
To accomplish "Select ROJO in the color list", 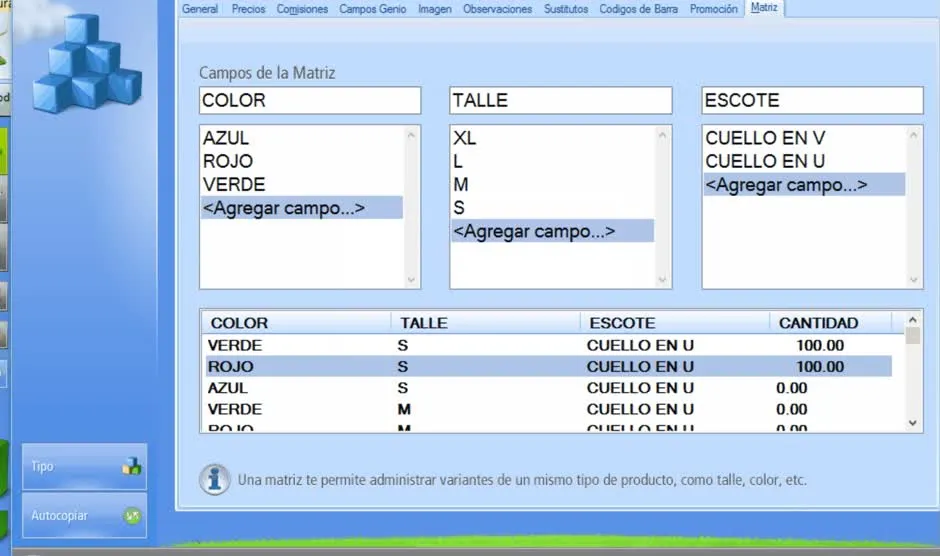I will click(302, 161).
